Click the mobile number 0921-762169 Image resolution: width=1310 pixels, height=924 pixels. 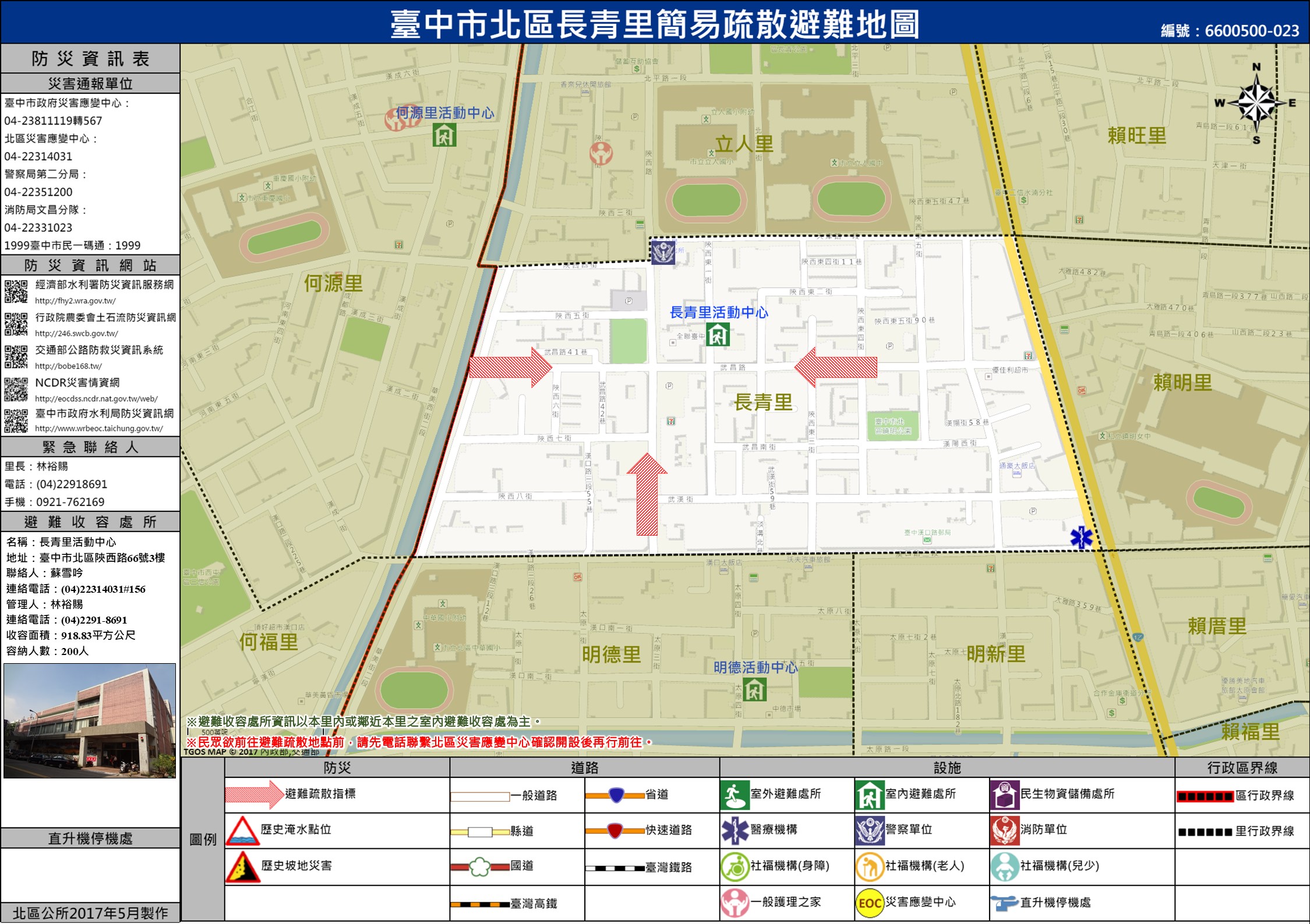pyautogui.click(x=70, y=502)
